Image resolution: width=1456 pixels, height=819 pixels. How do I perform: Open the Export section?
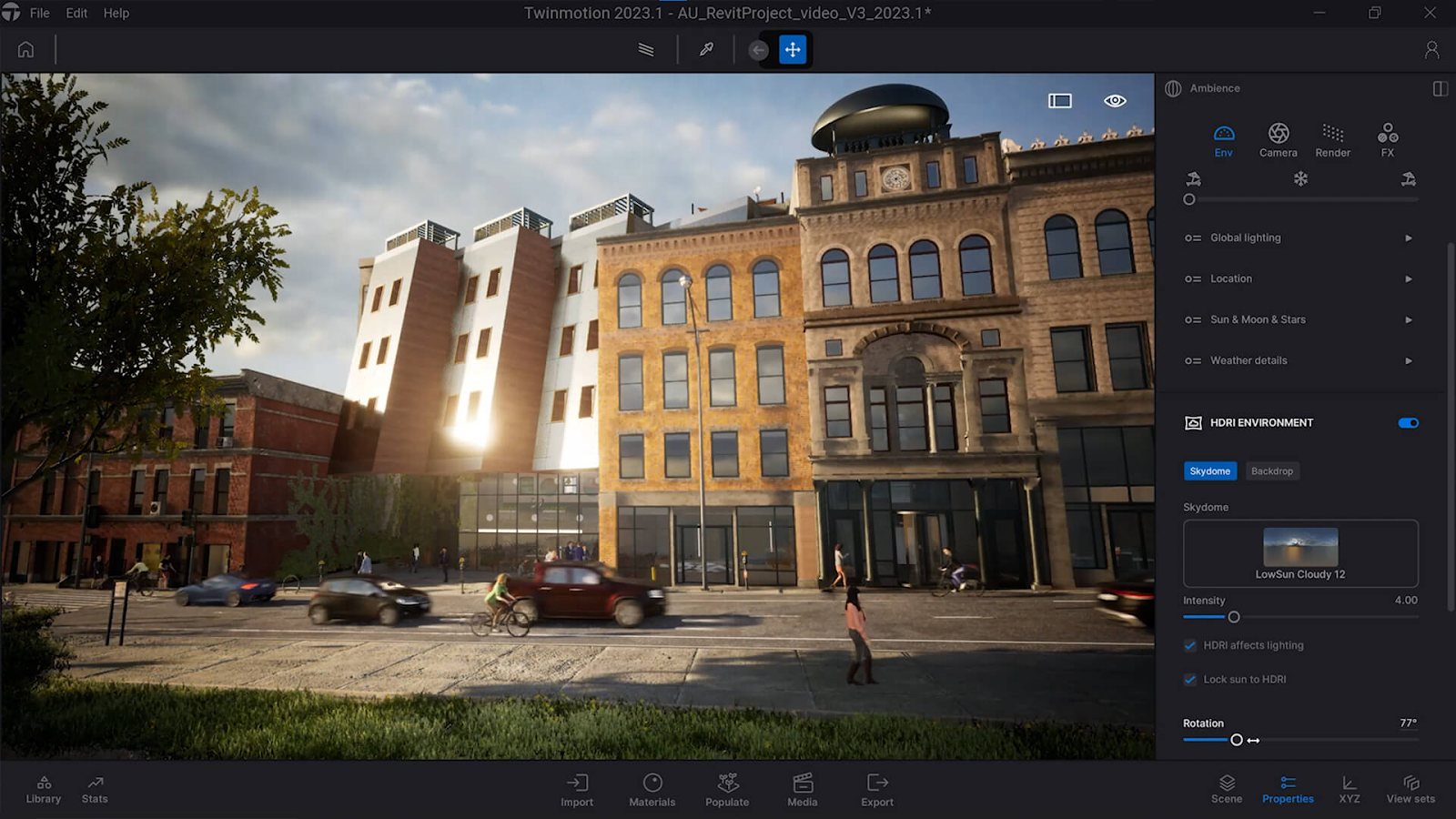click(x=877, y=790)
